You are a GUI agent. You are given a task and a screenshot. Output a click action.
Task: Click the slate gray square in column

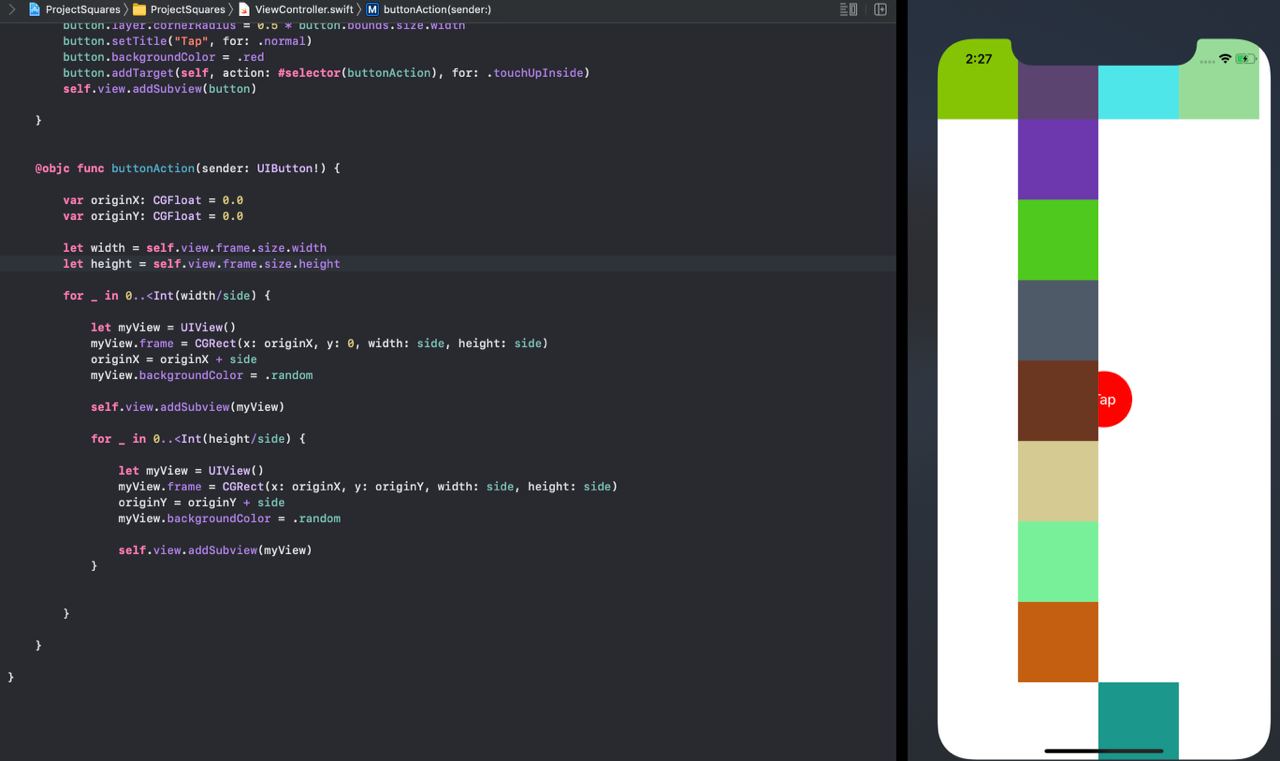coord(1058,320)
